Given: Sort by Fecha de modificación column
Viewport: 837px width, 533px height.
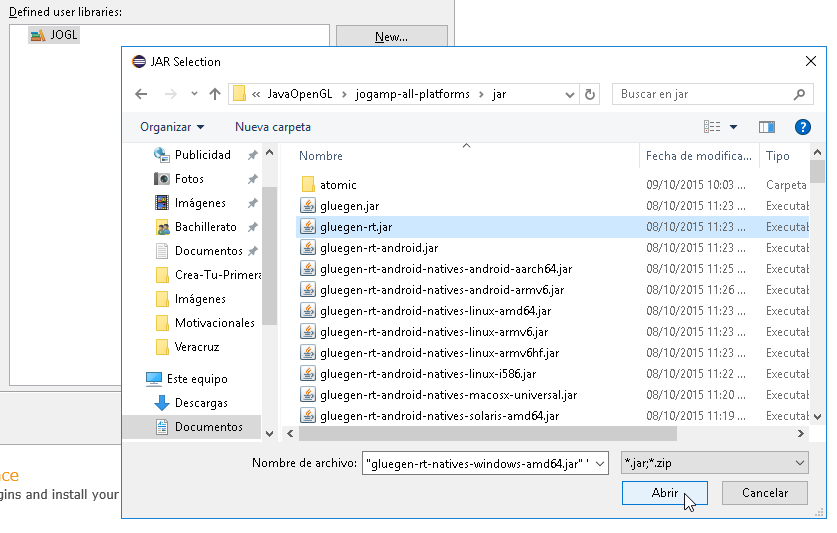Looking at the screenshot, I should [699, 156].
